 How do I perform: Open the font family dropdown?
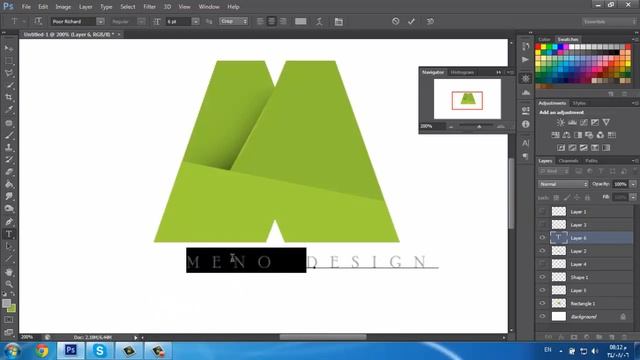coord(100,21)
